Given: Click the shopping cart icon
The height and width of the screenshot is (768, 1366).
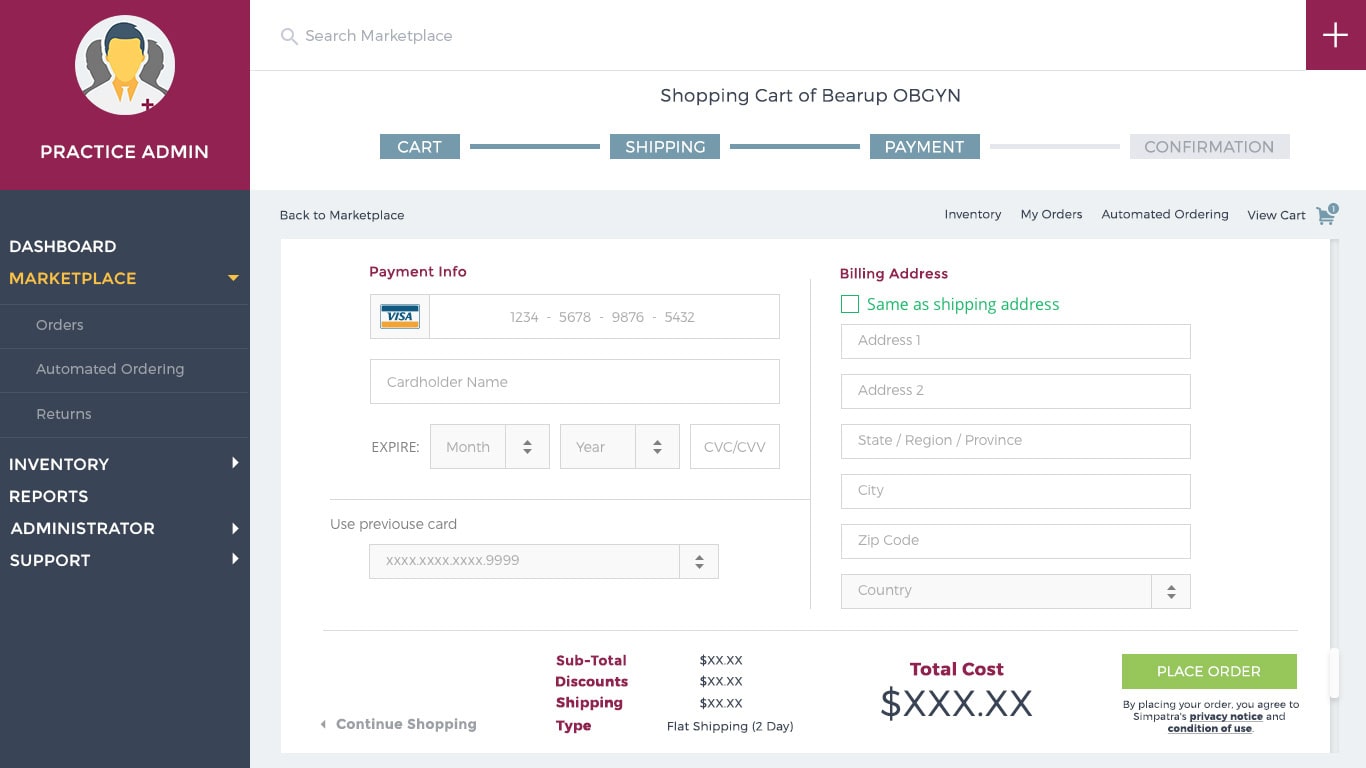Looking at the screenshot, I should [x=1326, y=215].
